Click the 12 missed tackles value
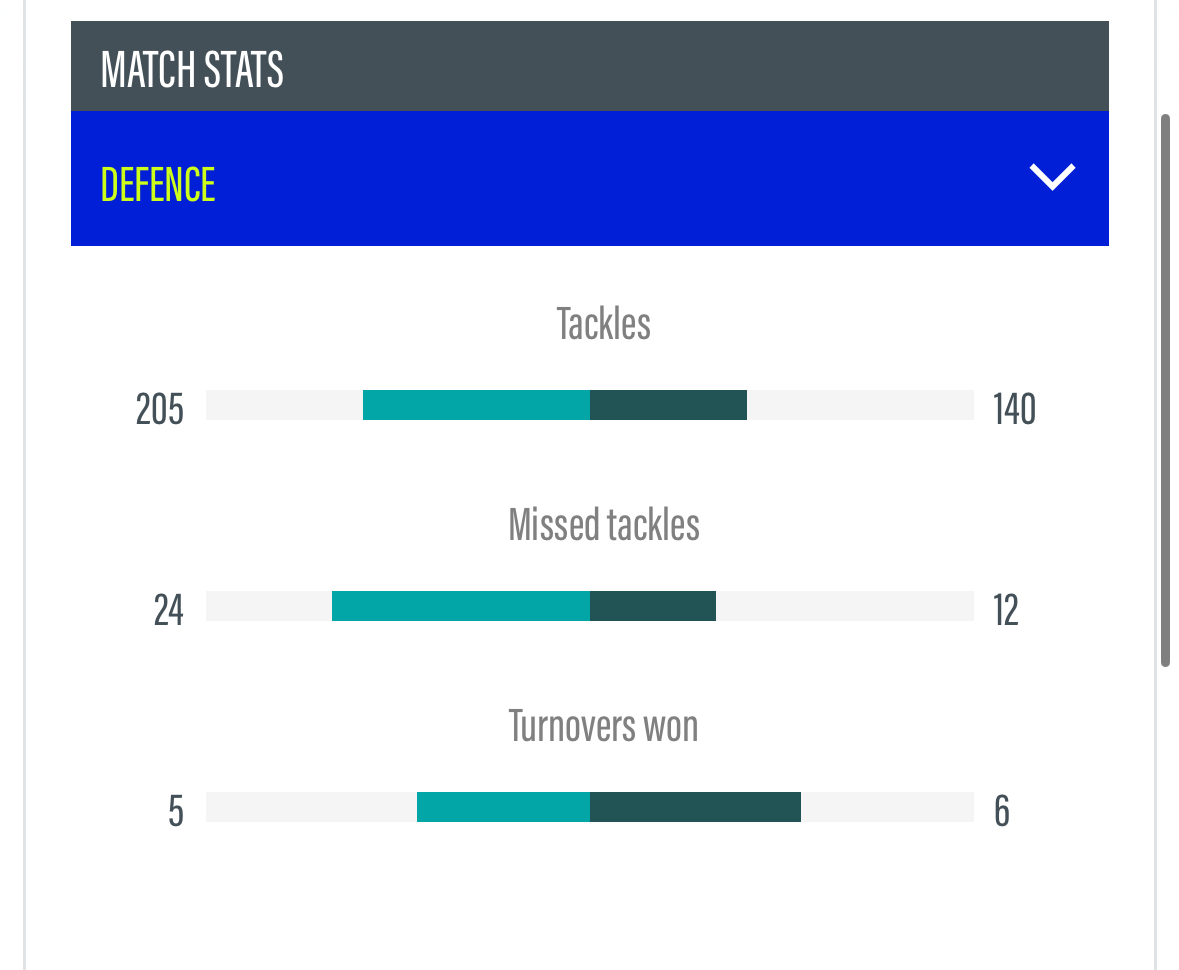This screenshot has width=1179, height=970. point(1005,610)
